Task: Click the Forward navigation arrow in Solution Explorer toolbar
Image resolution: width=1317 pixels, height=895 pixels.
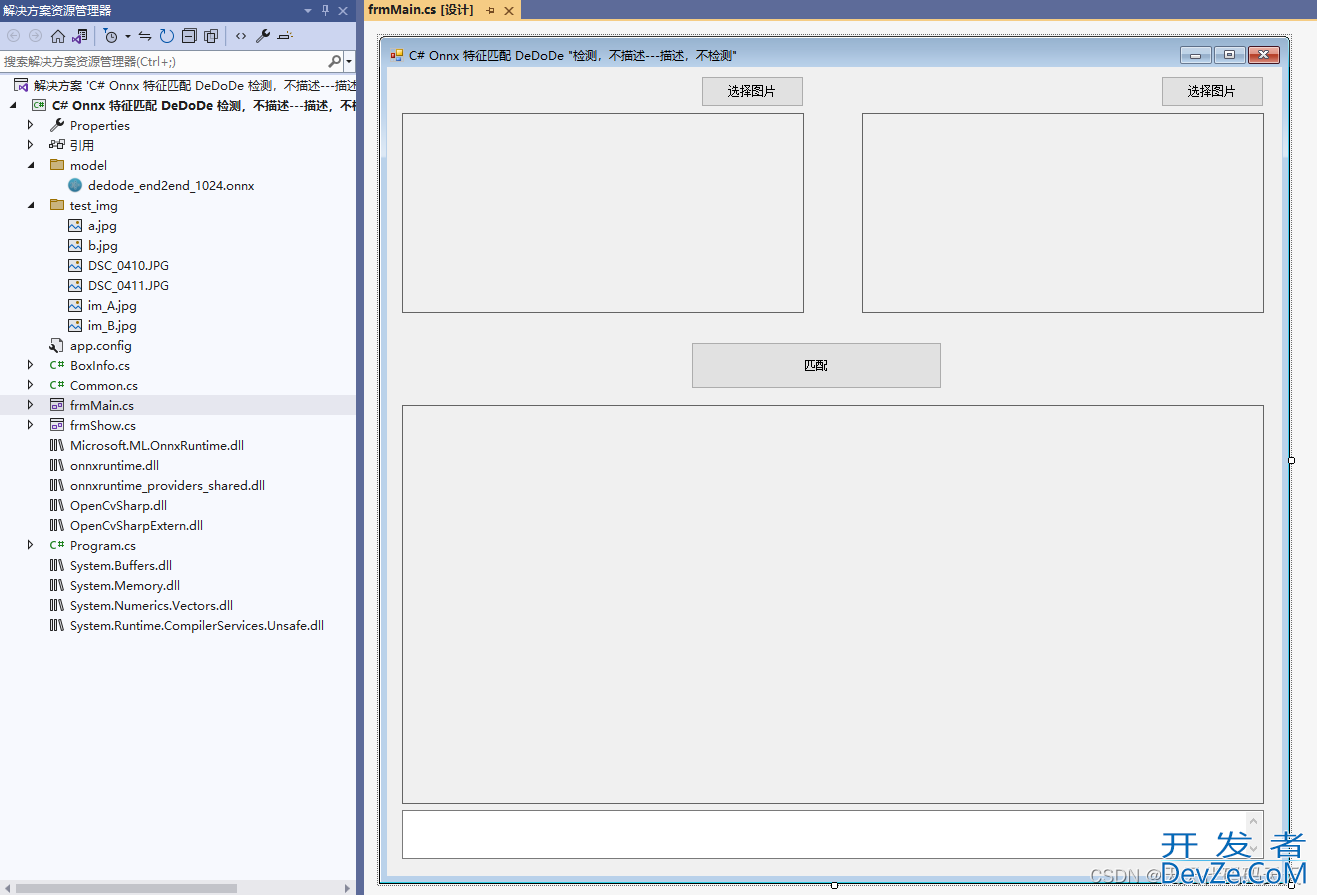Action: [35, 36]
